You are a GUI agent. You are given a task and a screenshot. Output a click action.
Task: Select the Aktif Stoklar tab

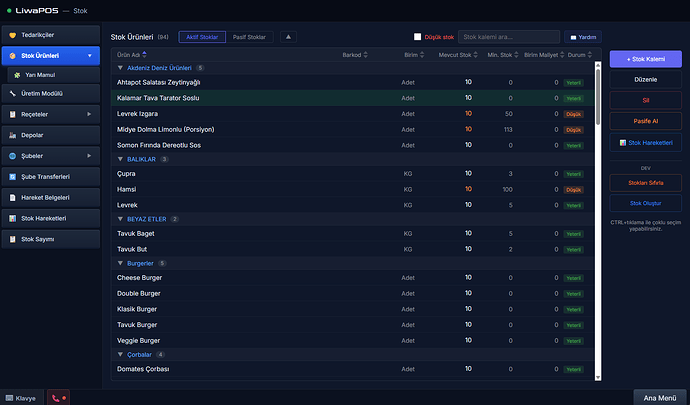pos(203,37)
